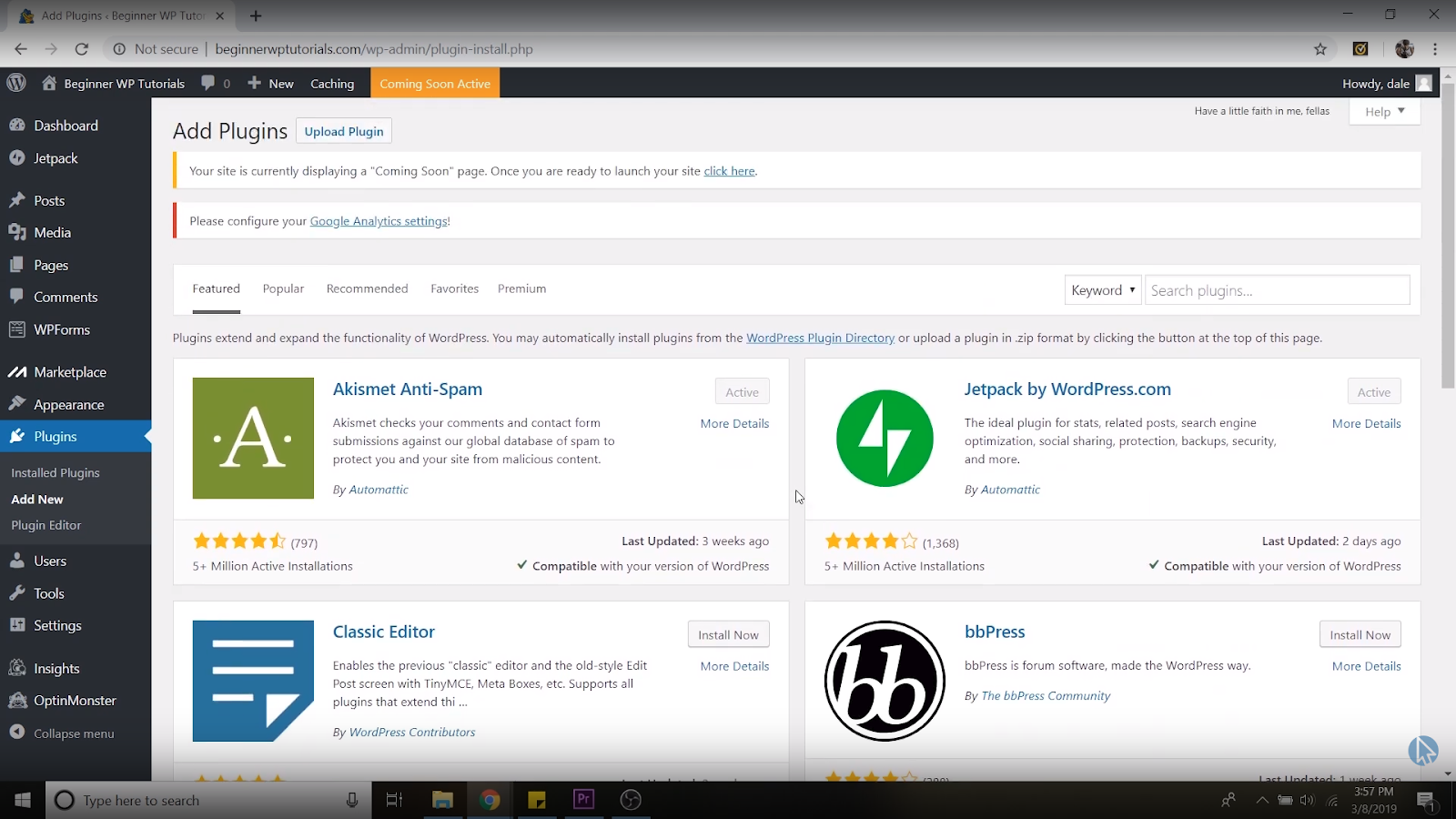Open Plugin Editor submenu item
This screenshot has width=1456, height=819.
pos(46,525)
